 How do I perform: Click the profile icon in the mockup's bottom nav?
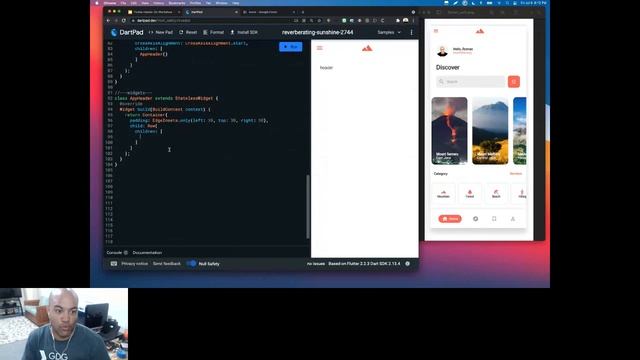[513, 219]
